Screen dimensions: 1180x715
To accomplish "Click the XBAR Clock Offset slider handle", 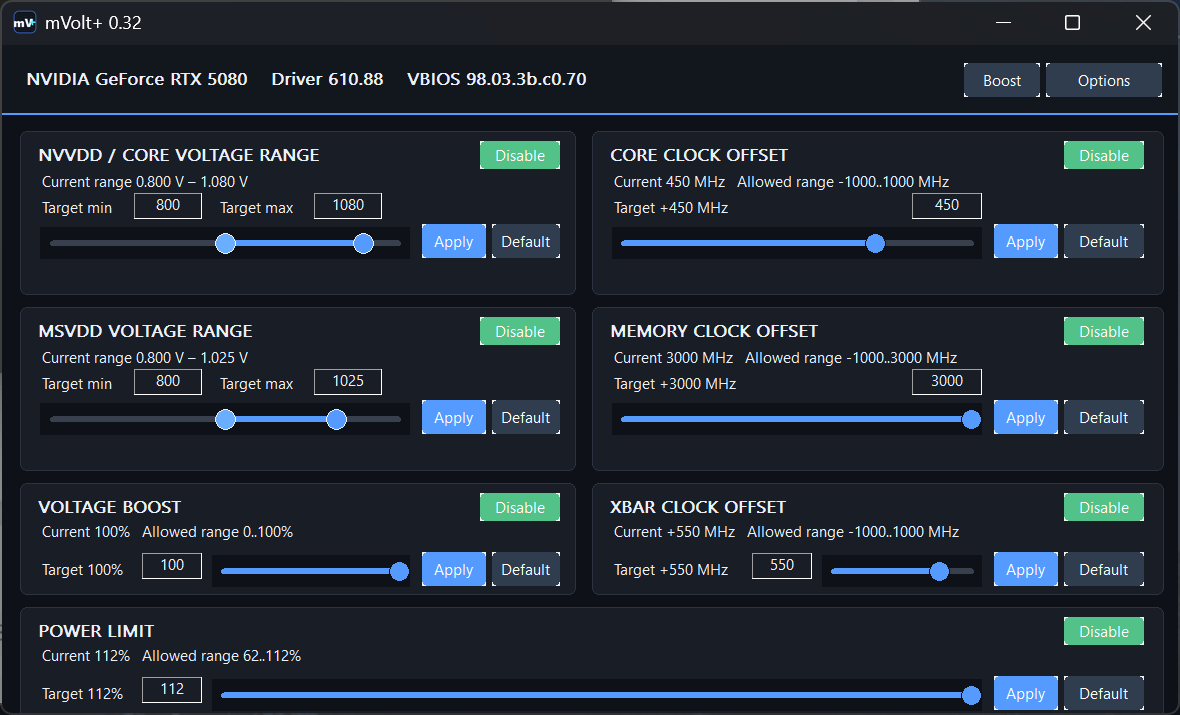I will click(x=939, y=571).
